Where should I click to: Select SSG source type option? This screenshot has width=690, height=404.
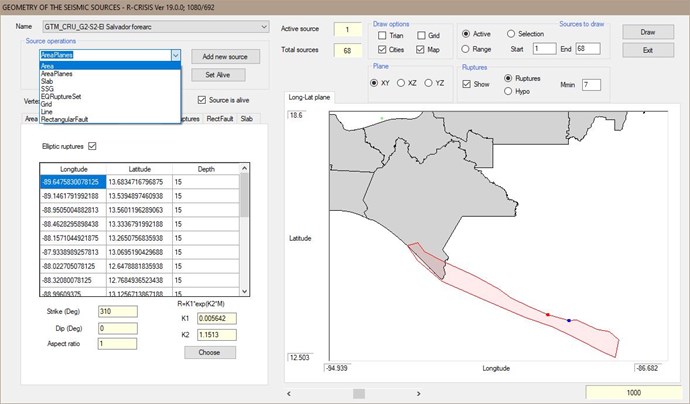110,89
